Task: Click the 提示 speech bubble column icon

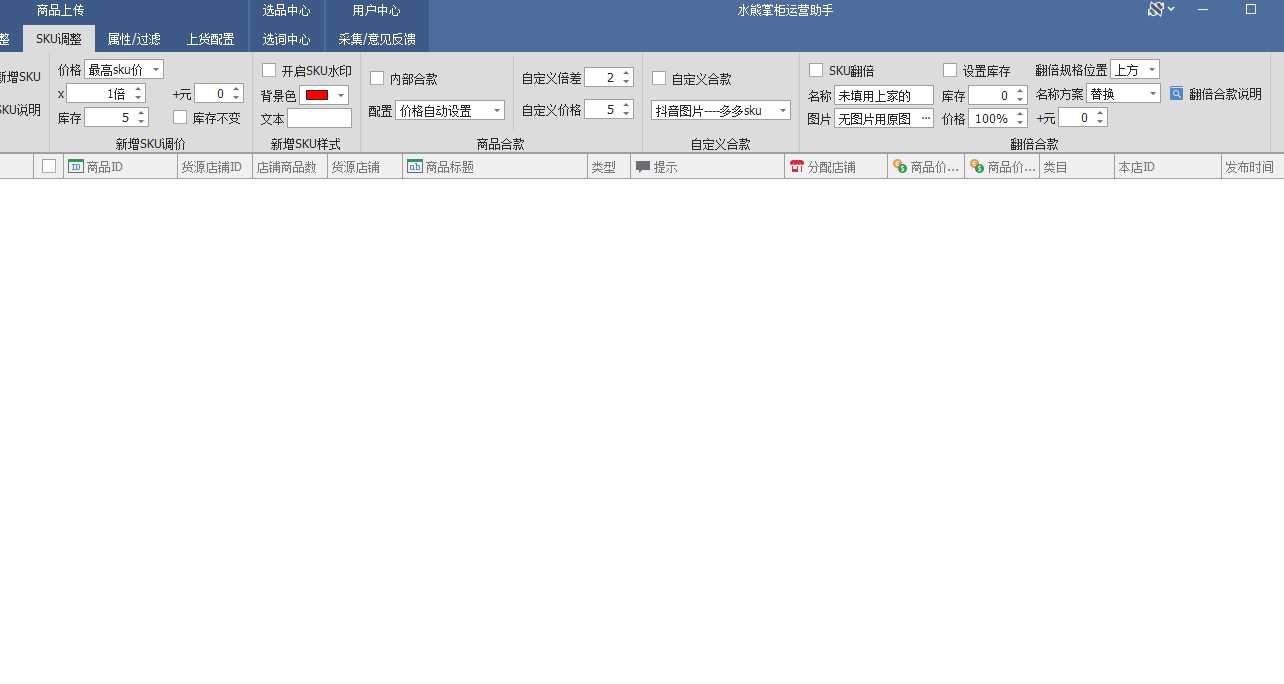Action: pos(642,167)
